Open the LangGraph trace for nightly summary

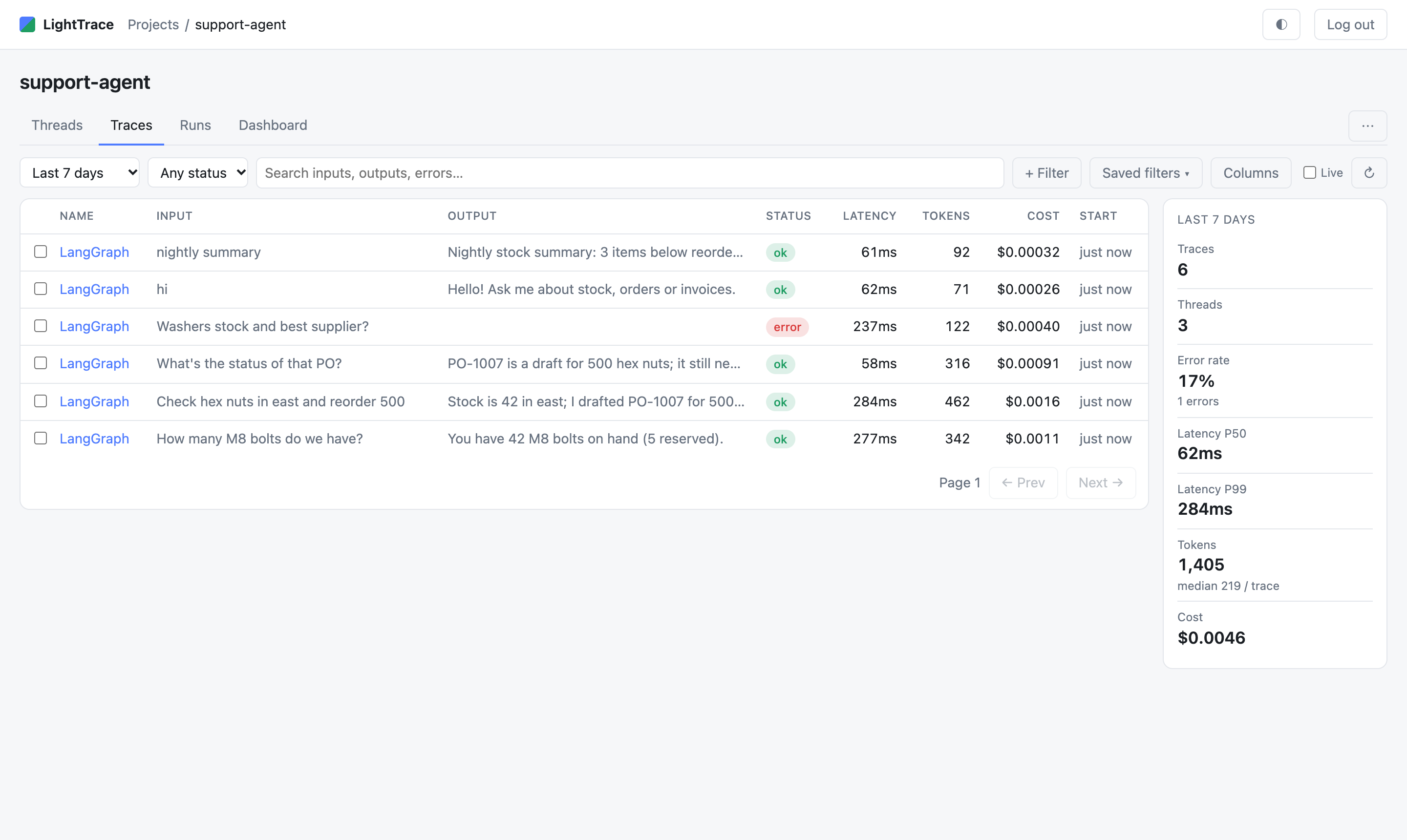click(x=94, y=252)
